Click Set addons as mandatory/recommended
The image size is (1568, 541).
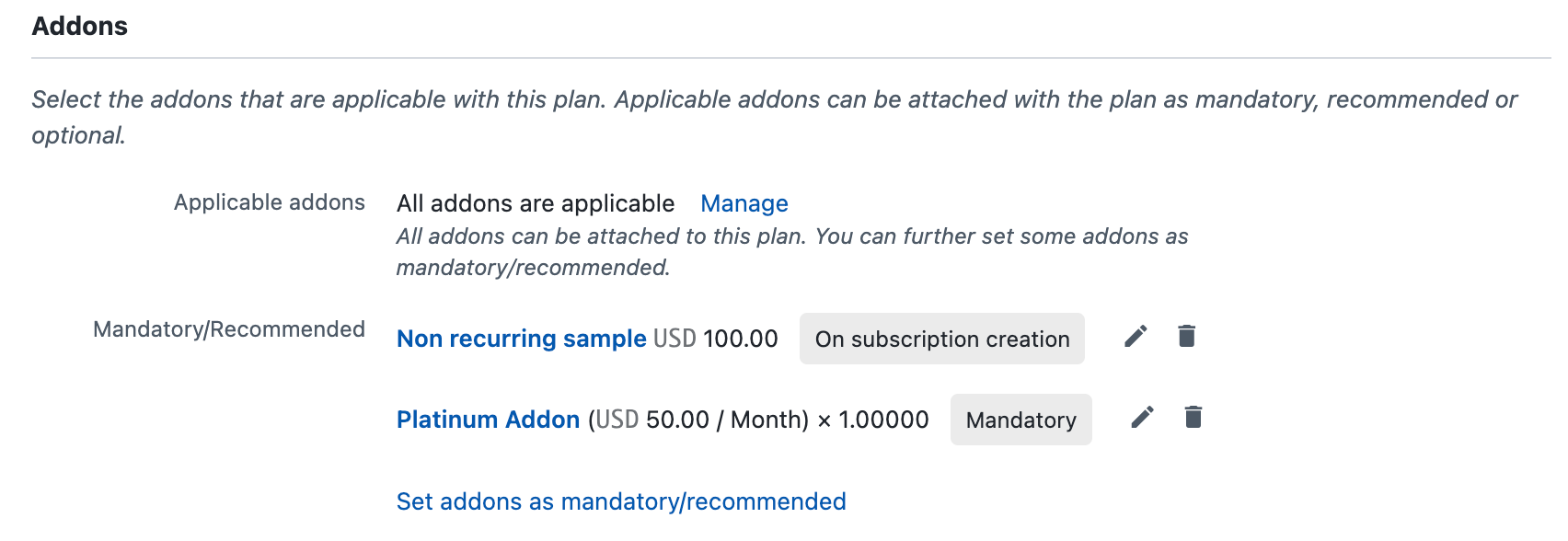pos(620,501)
